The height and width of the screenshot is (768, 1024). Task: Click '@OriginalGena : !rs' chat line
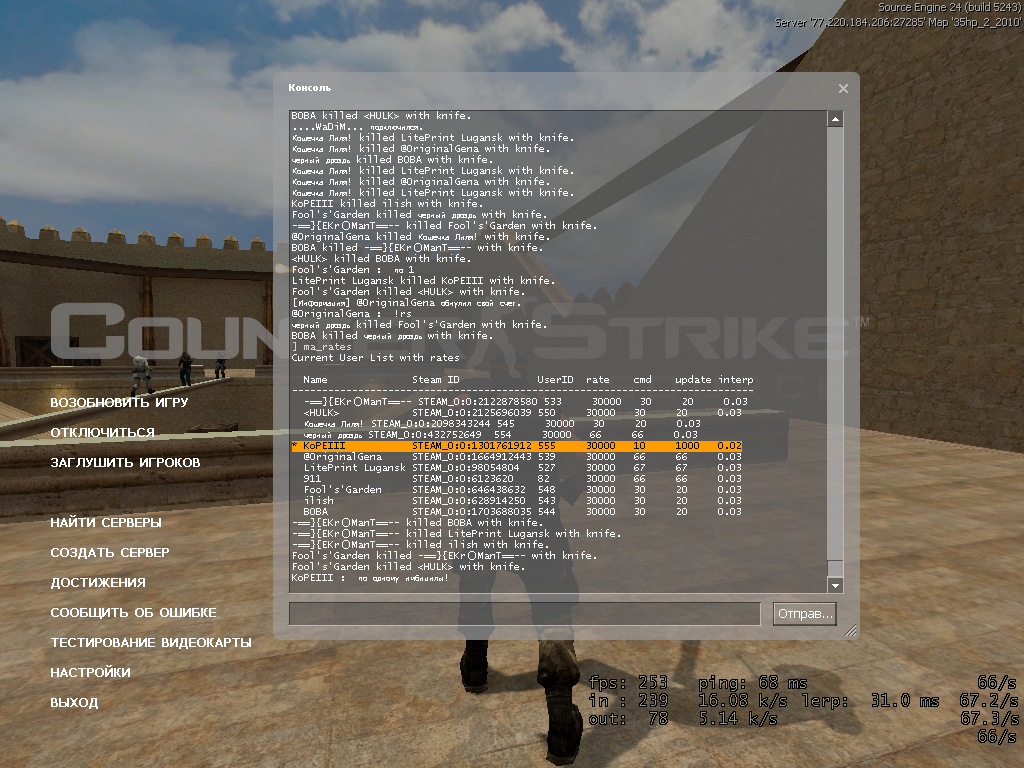point(351,313)
